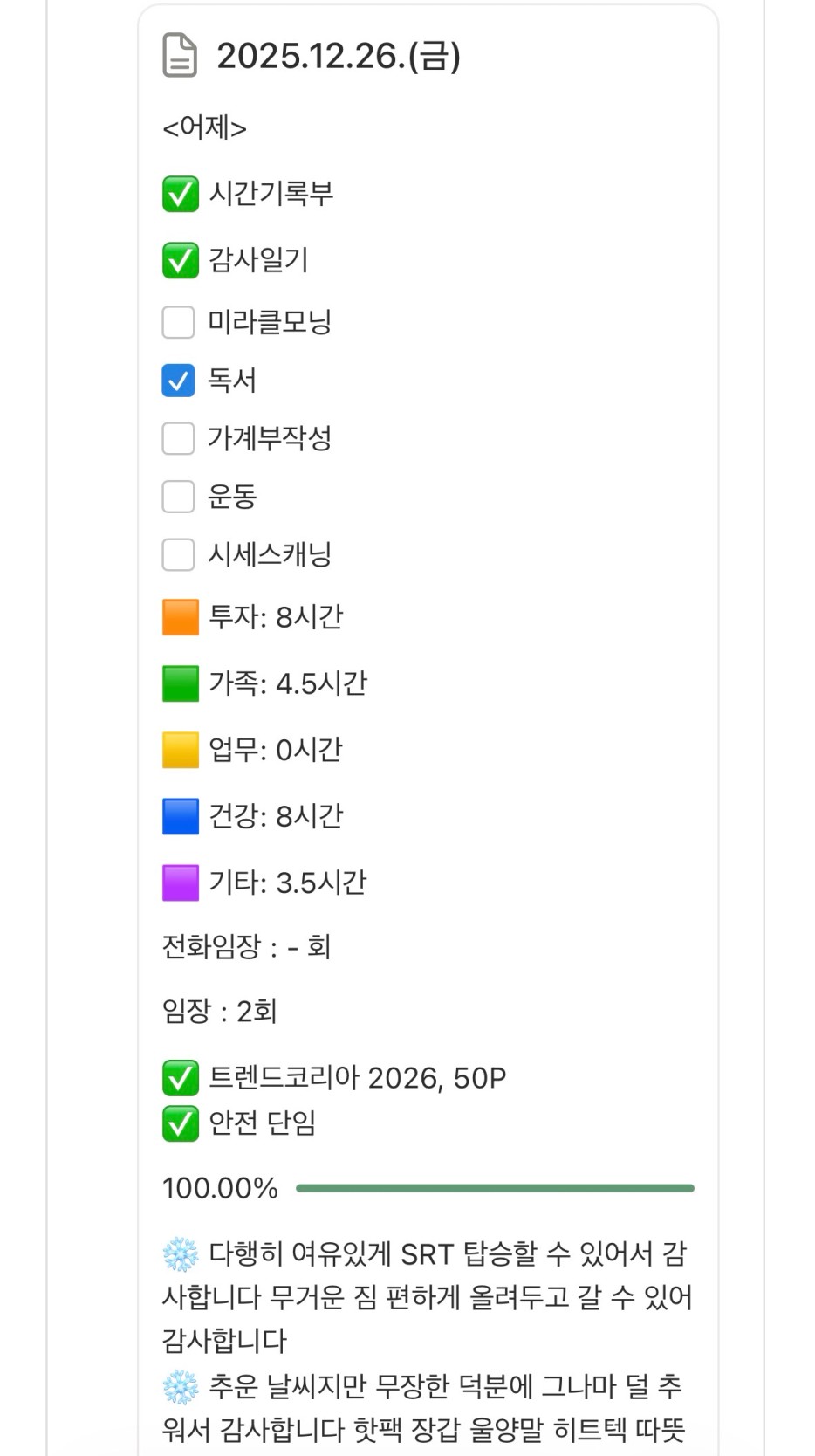Open the 2025.12.26.(금) page title
The height and width of the screenshot is (1456, 815).
pyautogui.click(x=338, y=56)
